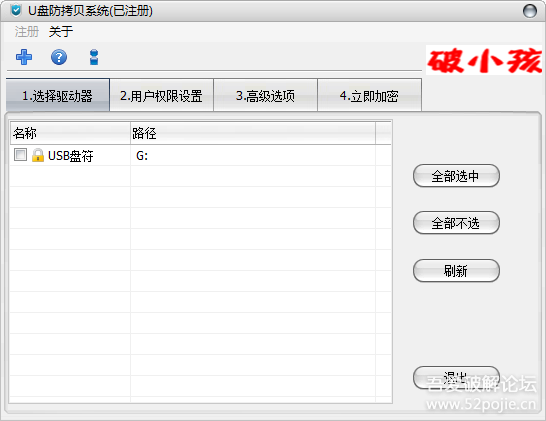Open help with the question mark icon

click(x=59, y=57)
